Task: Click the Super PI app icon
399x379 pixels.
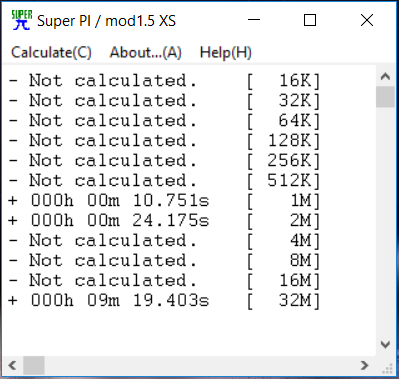Action: [22, 20]
